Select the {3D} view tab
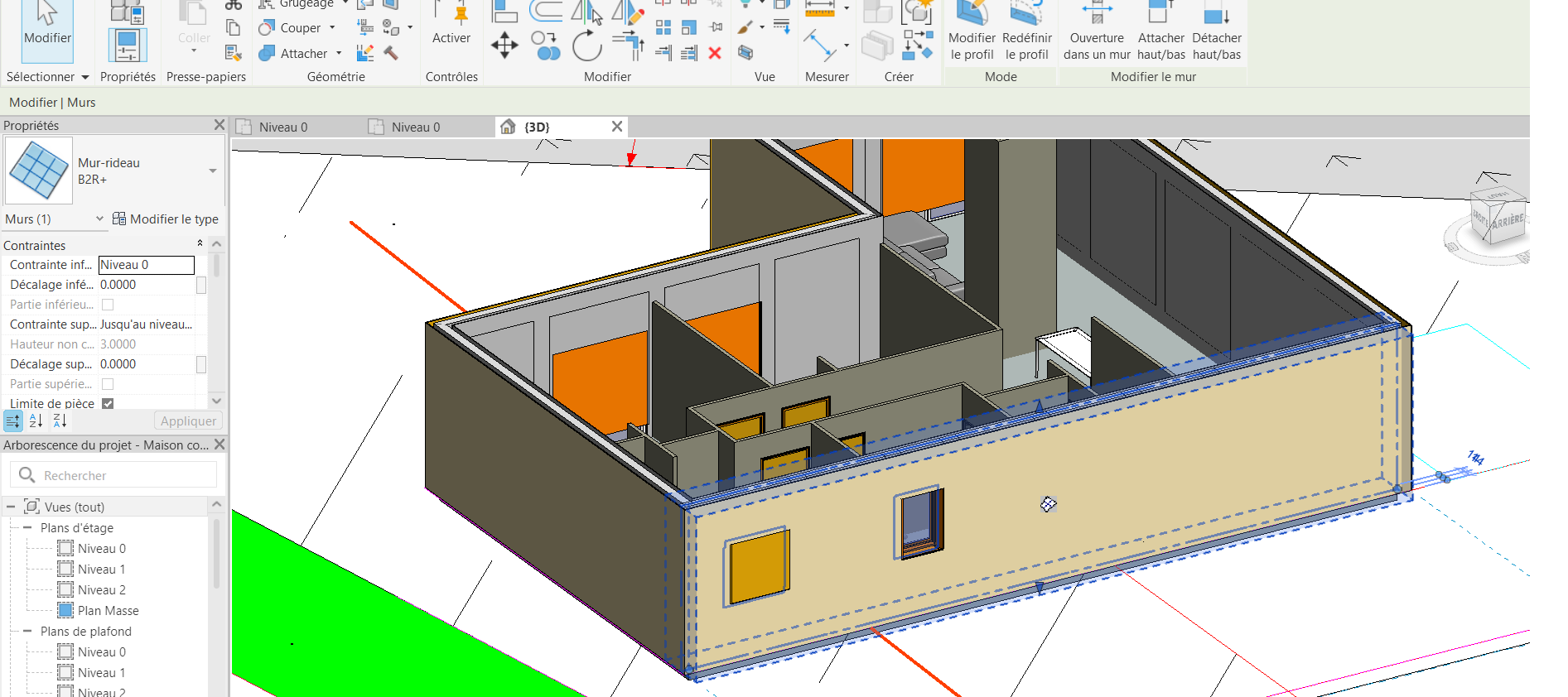 [537, 127]
